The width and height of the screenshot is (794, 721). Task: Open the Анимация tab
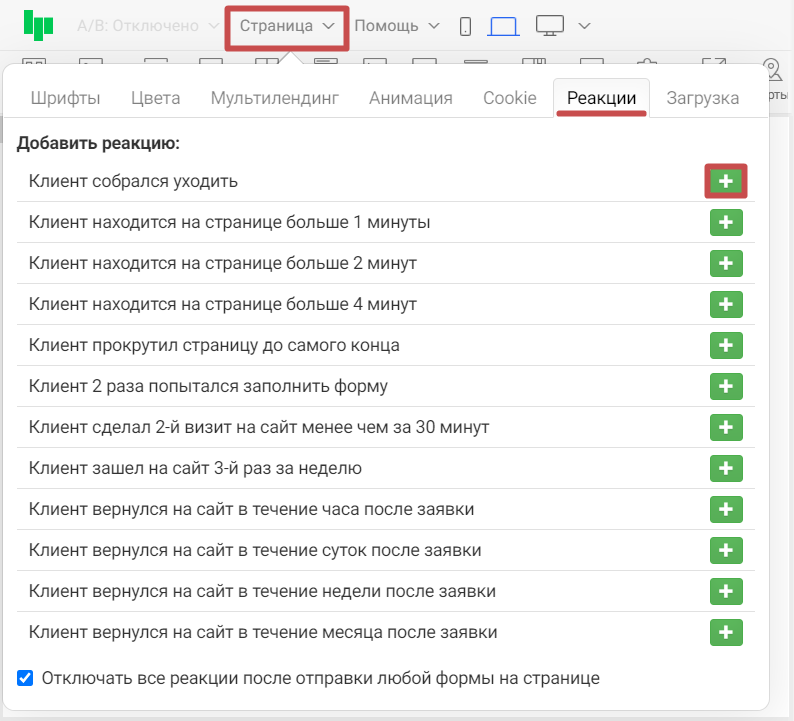410,98
